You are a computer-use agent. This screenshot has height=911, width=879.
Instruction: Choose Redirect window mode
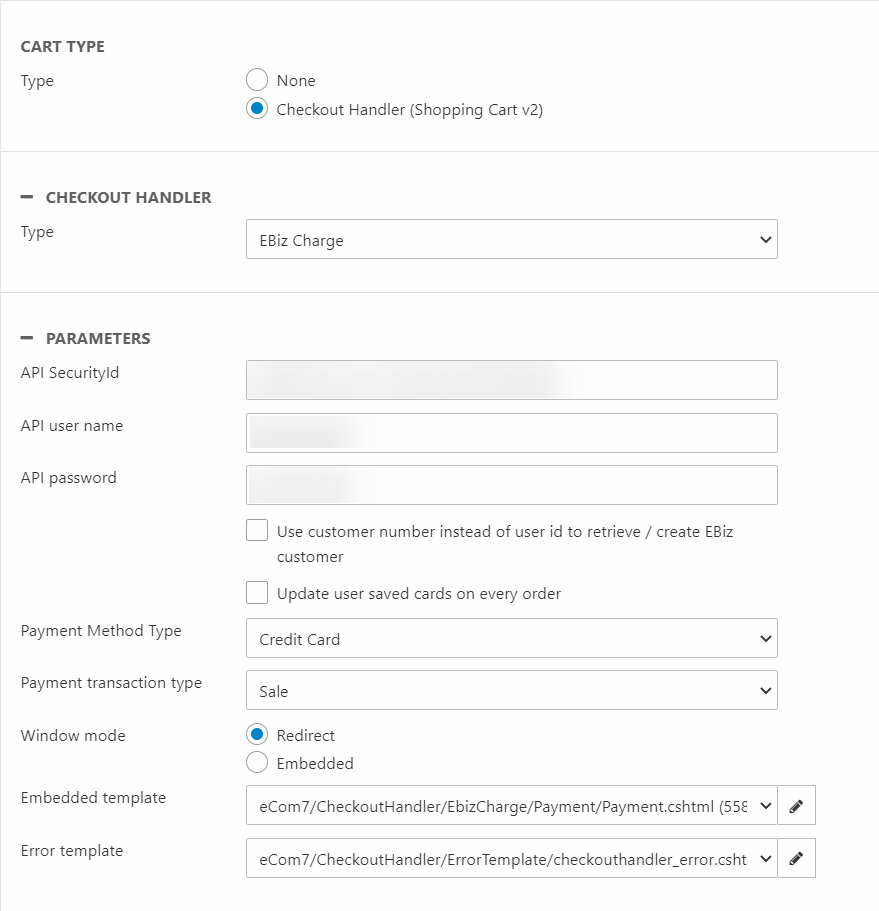click(257, 735)
